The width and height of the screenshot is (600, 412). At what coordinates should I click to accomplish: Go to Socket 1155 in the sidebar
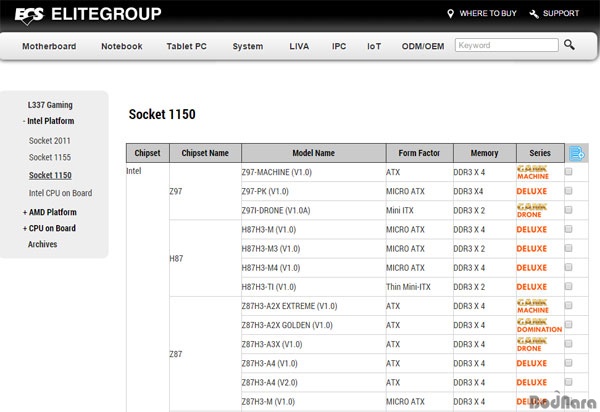point(50,157)
